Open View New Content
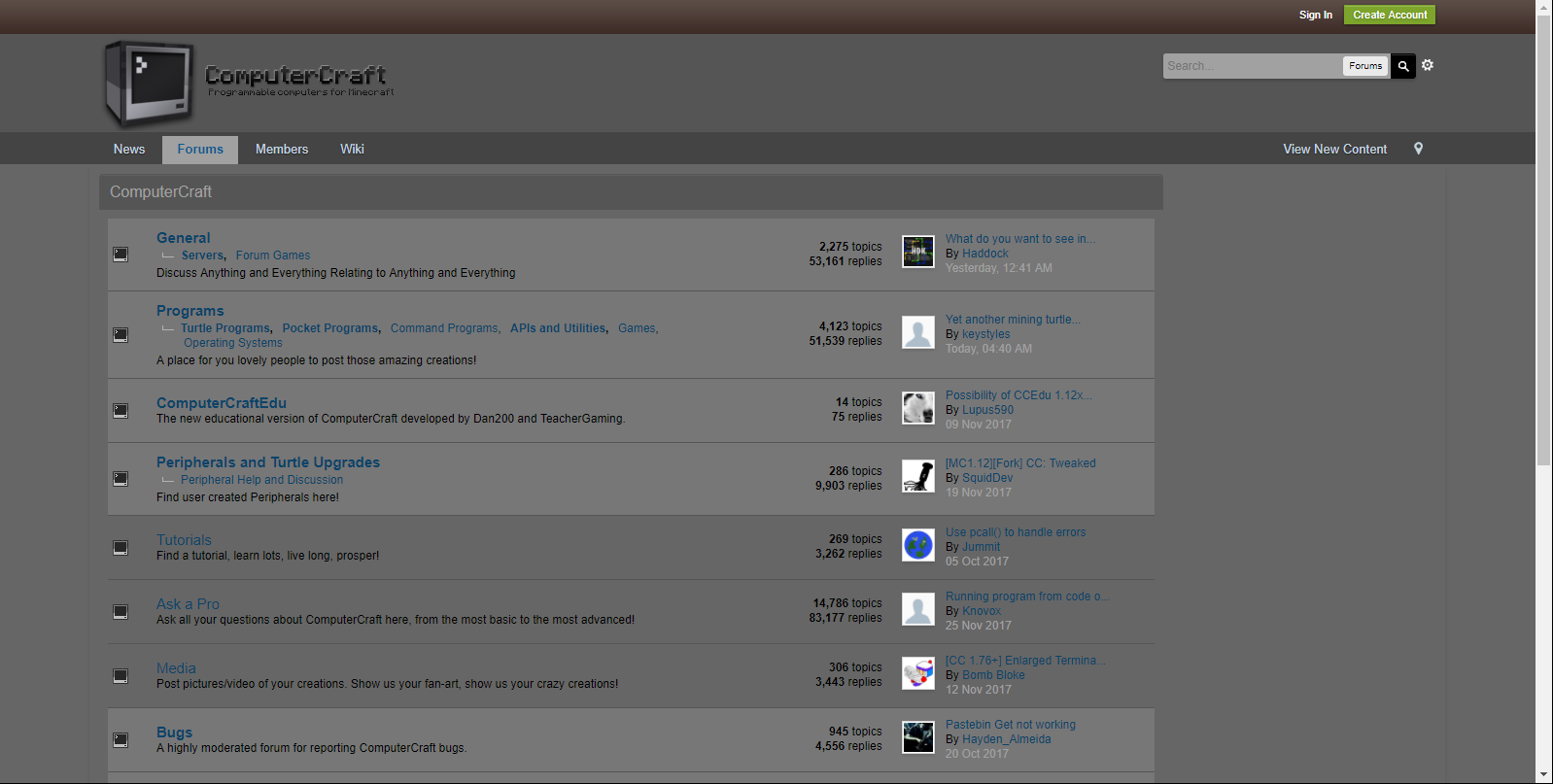 click(x=1334, y=149)
